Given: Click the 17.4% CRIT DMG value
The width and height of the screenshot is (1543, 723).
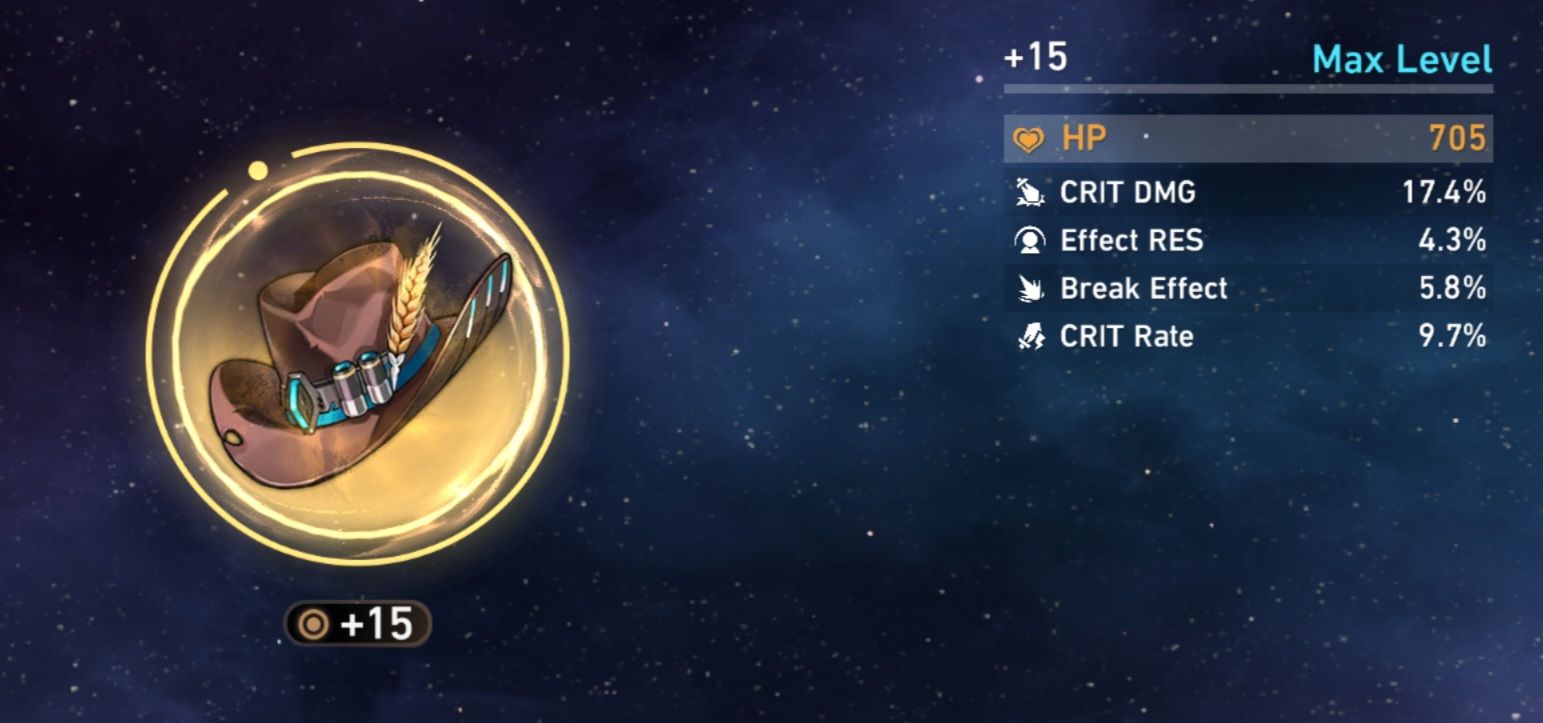Looking at the screenshot, I should 1443,193.
